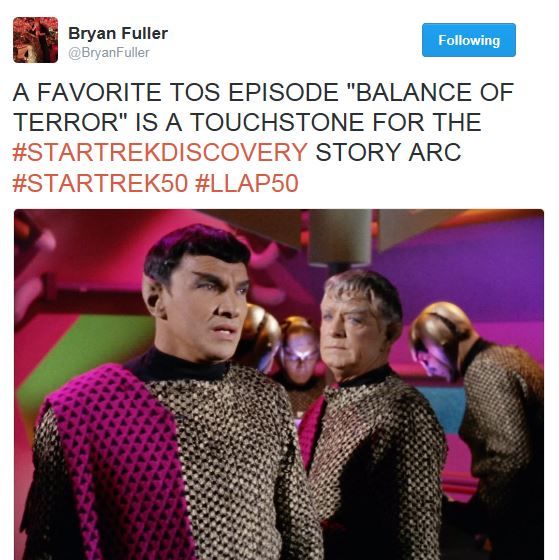The height and width of the screenshot is (560, 559).
Task: Open the #LLAP50 hashtag
Action: click(x=247, y=183)
